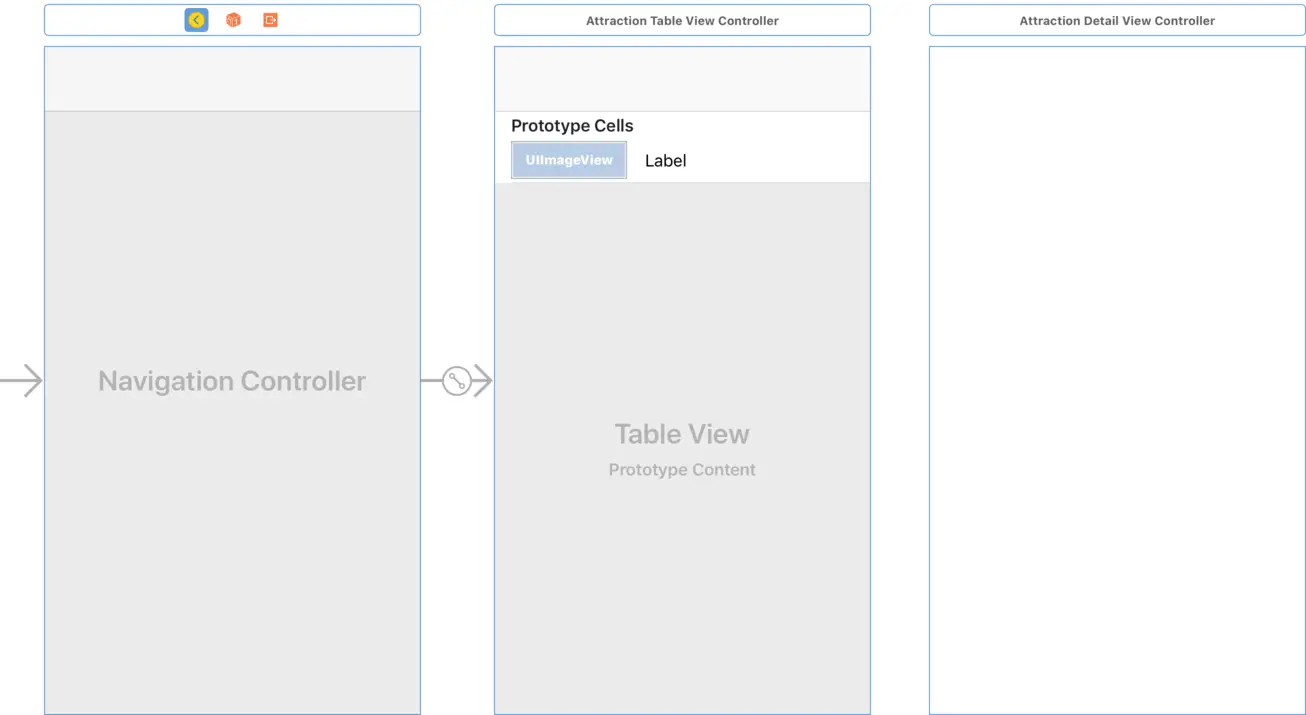Select the Attraction Detail view canvas
This screenshot has width=1306, height=715.
click(x=1117, y=380)
